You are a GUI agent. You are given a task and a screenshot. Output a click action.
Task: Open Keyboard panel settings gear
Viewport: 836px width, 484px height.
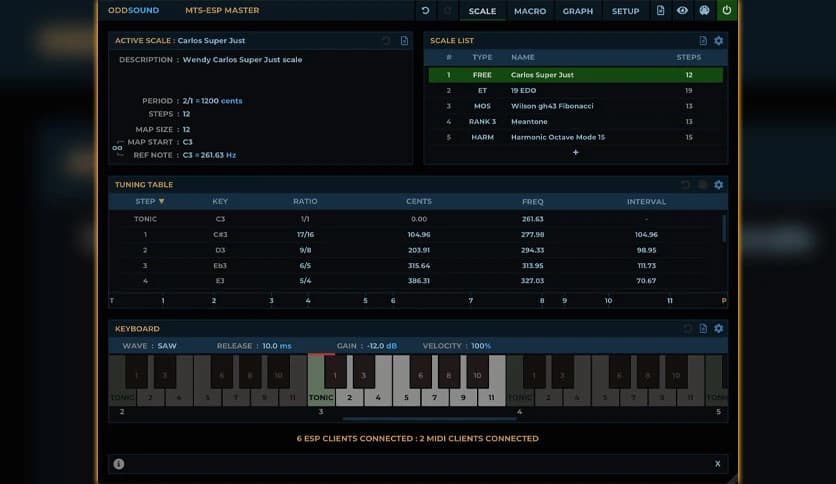click(x=719, y=328)
